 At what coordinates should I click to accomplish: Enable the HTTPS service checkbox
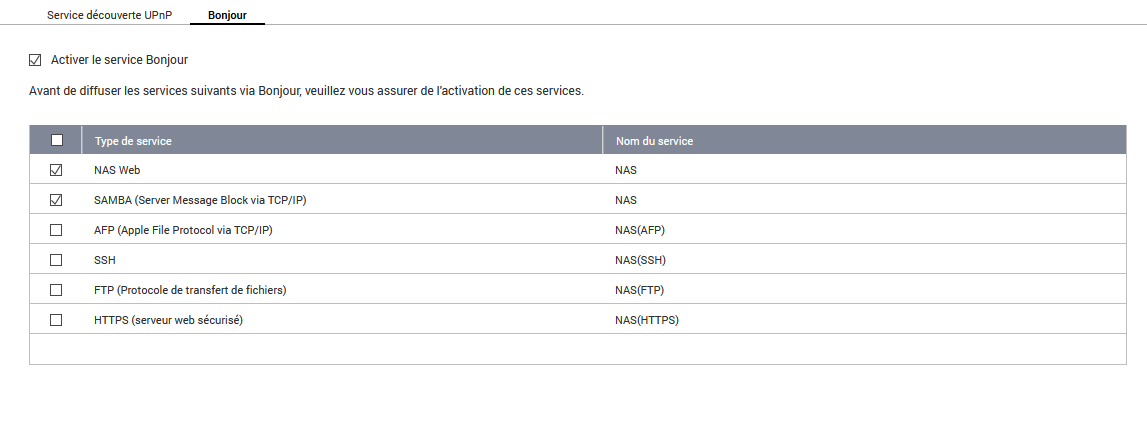coord(56,320)
